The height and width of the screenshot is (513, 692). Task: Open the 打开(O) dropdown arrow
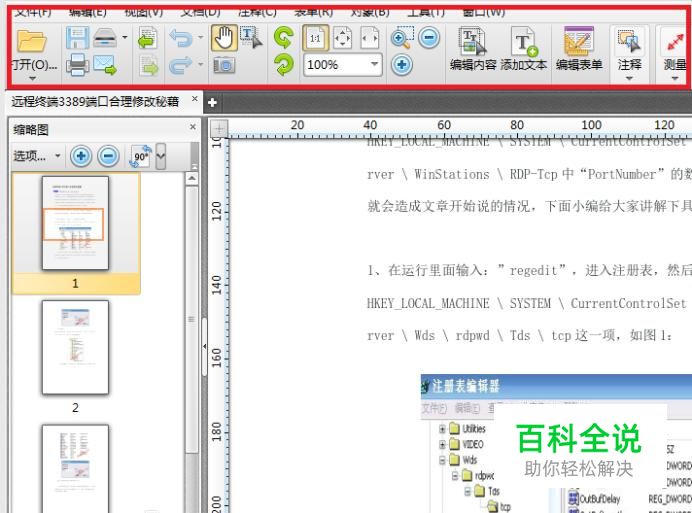33,79
